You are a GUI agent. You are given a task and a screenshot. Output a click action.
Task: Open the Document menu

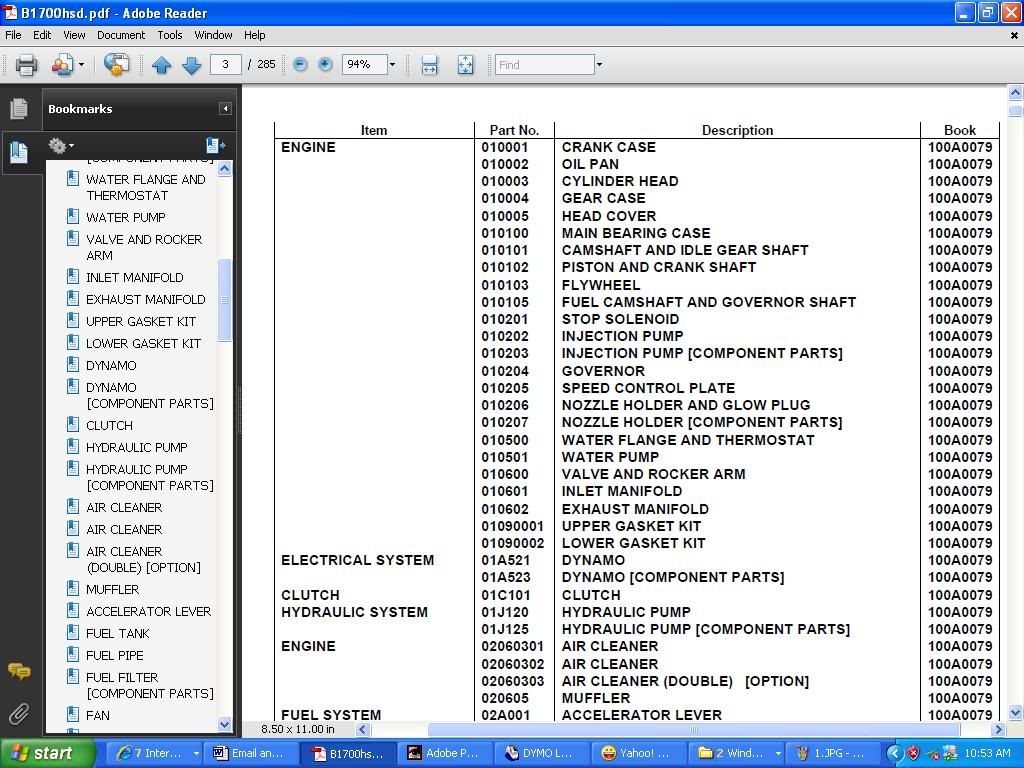121,35
